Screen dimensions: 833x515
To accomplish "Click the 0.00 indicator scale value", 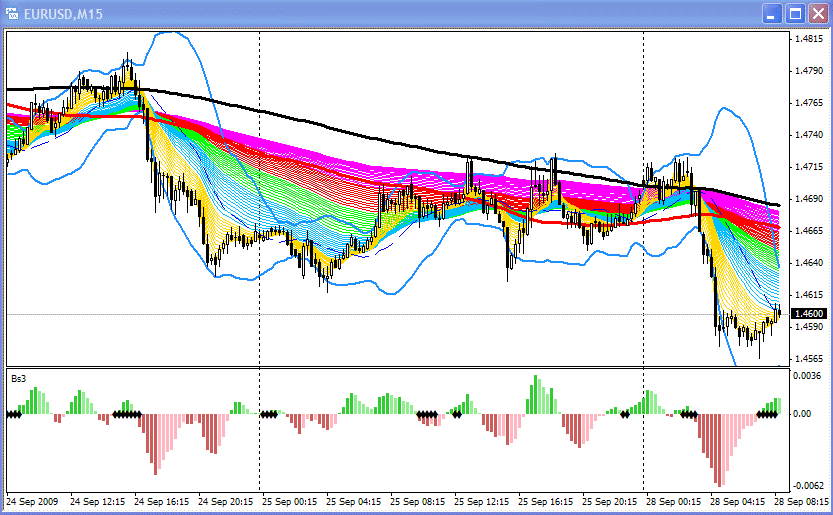I will coord(802,413).
